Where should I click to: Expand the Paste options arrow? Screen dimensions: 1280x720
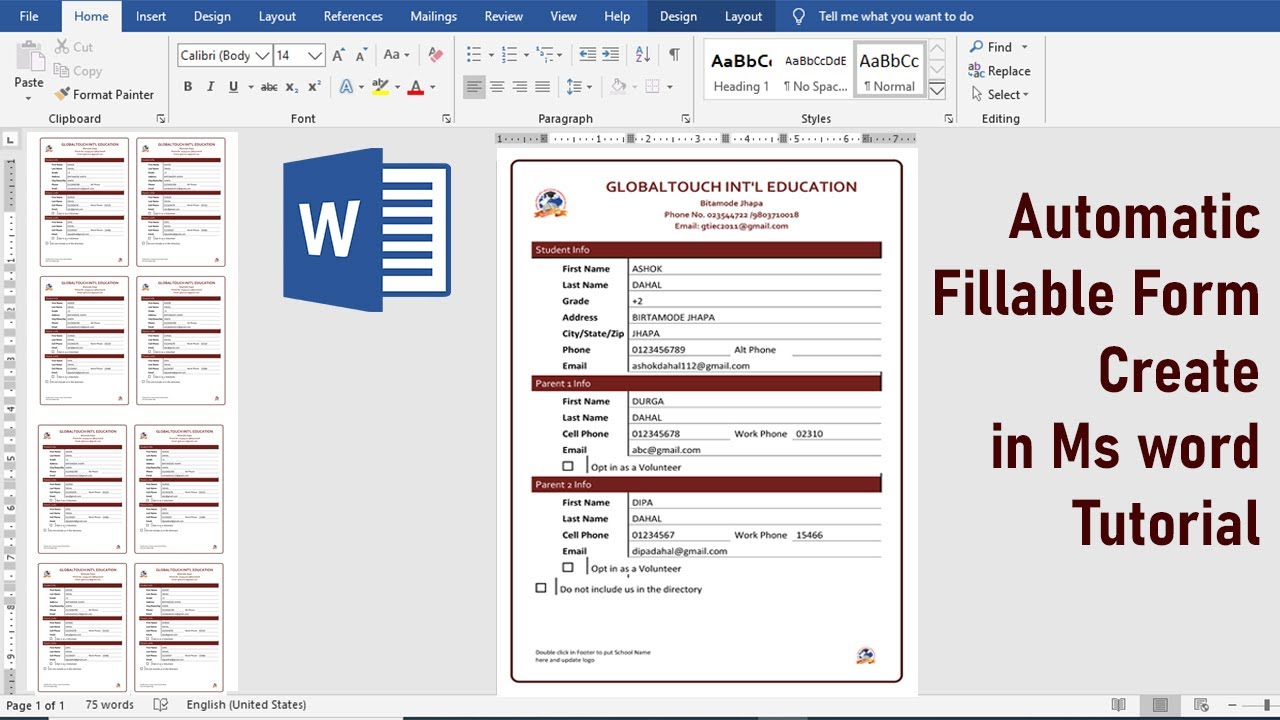pos(29,98)
